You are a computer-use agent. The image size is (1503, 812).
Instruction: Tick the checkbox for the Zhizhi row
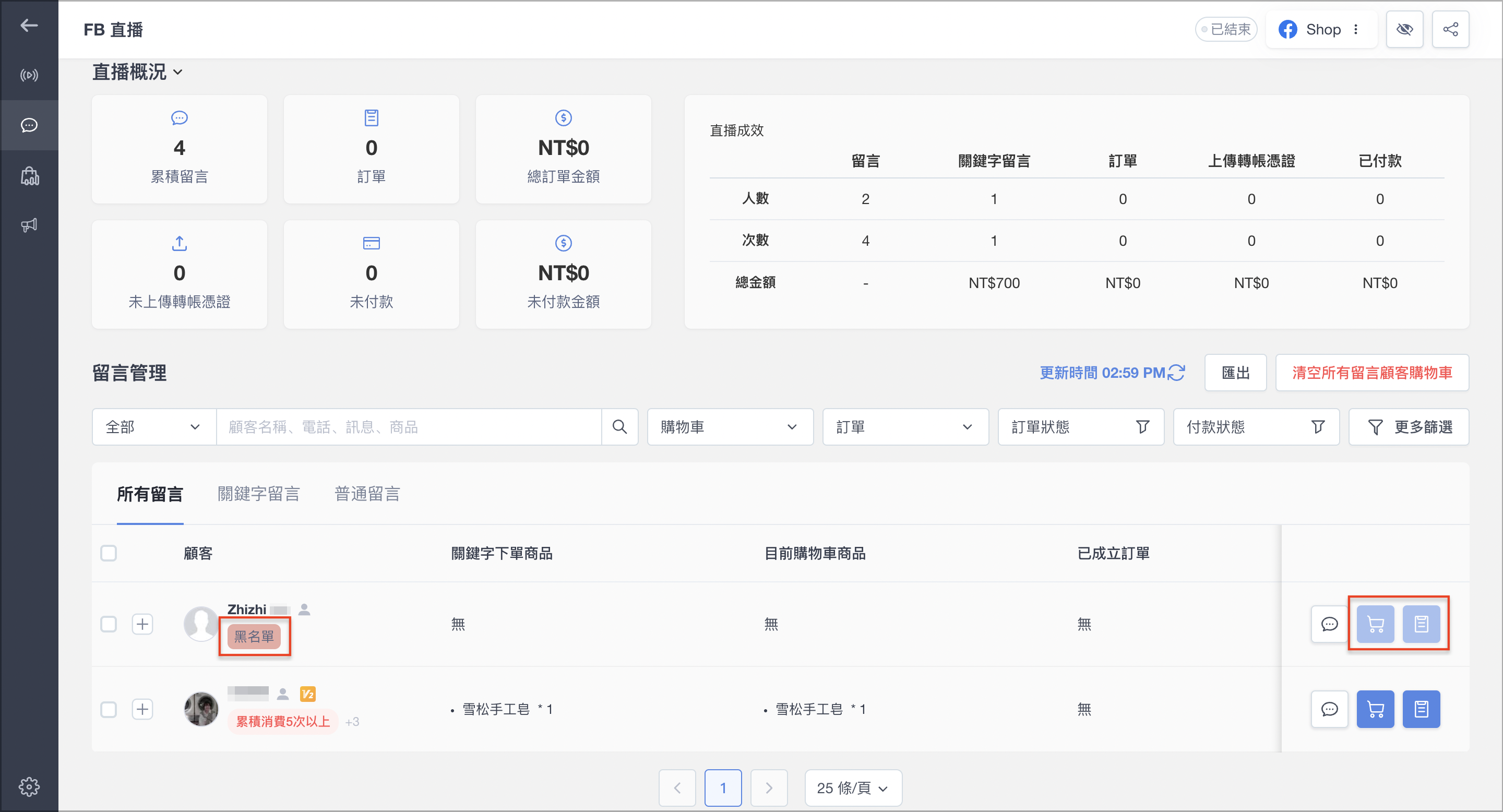pyautogui.click(x=109, y=624)
